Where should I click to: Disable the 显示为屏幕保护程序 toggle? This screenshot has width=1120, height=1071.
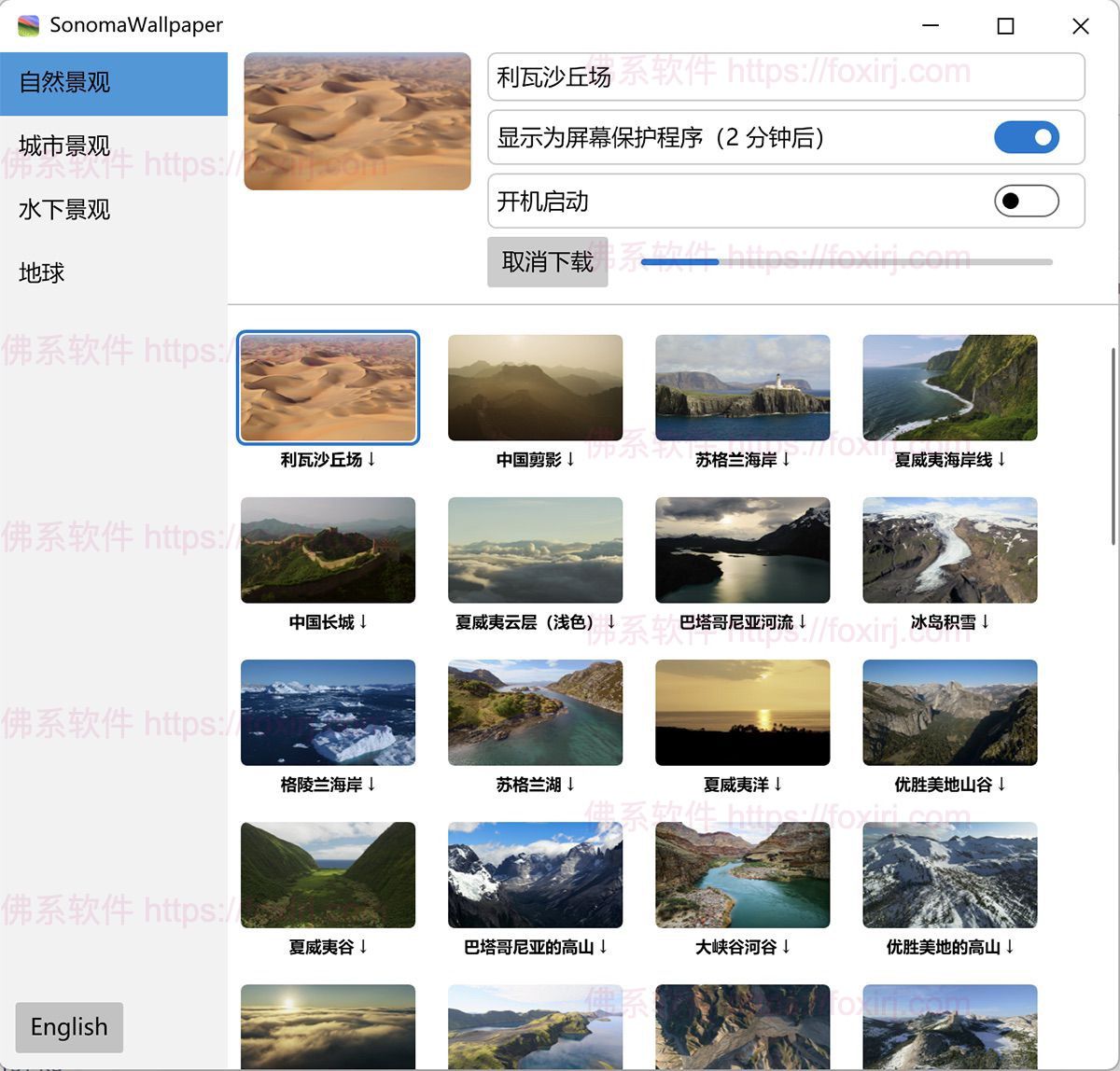click(x=1026, y=137)
